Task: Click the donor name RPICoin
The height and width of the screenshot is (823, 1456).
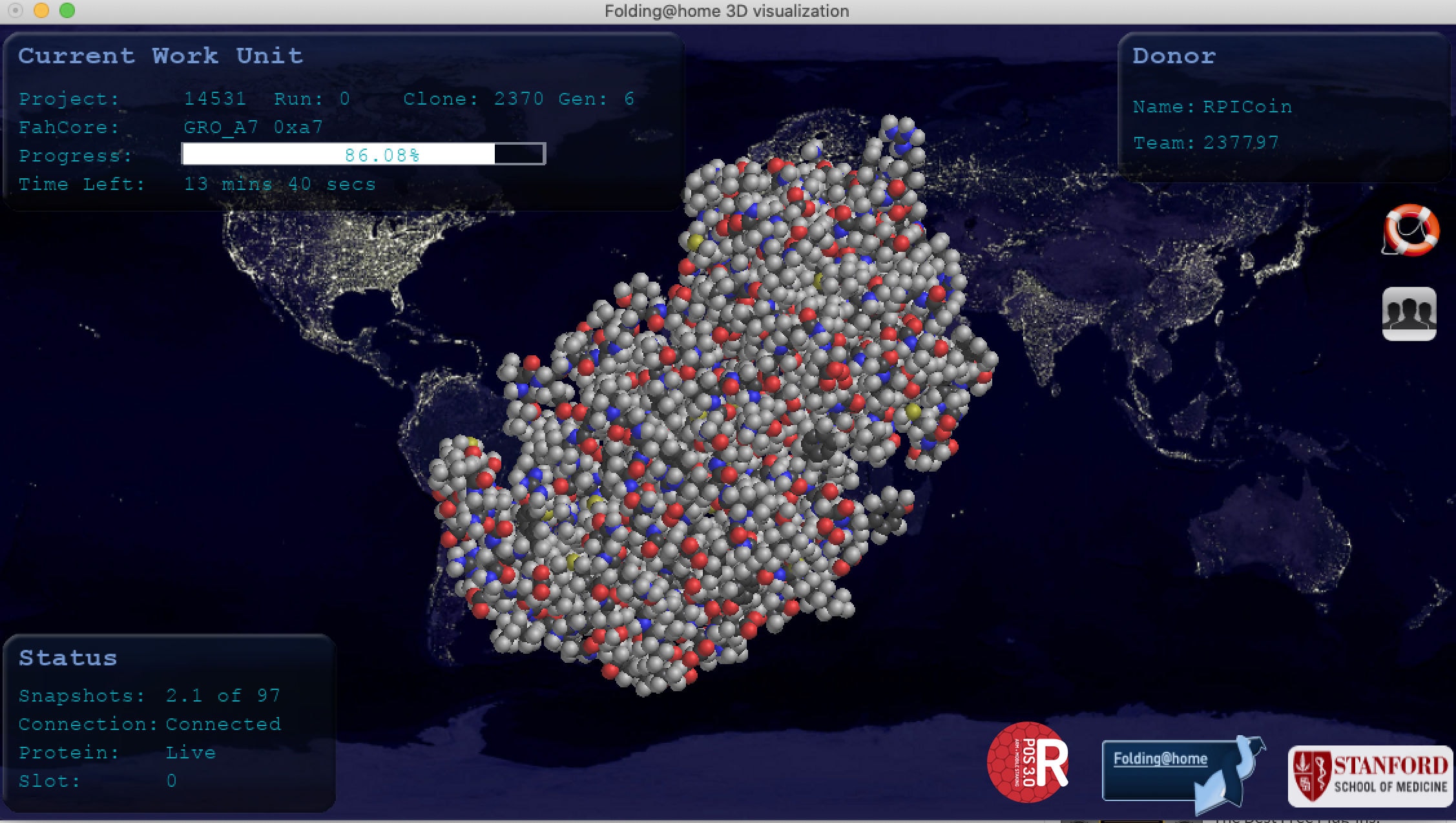Action: (x=1247, y=107)
